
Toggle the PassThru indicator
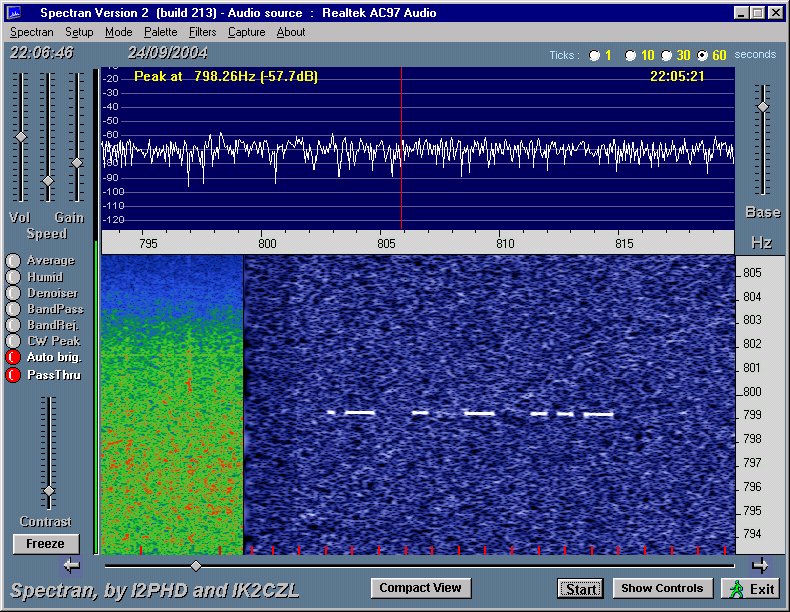point(13,375)
